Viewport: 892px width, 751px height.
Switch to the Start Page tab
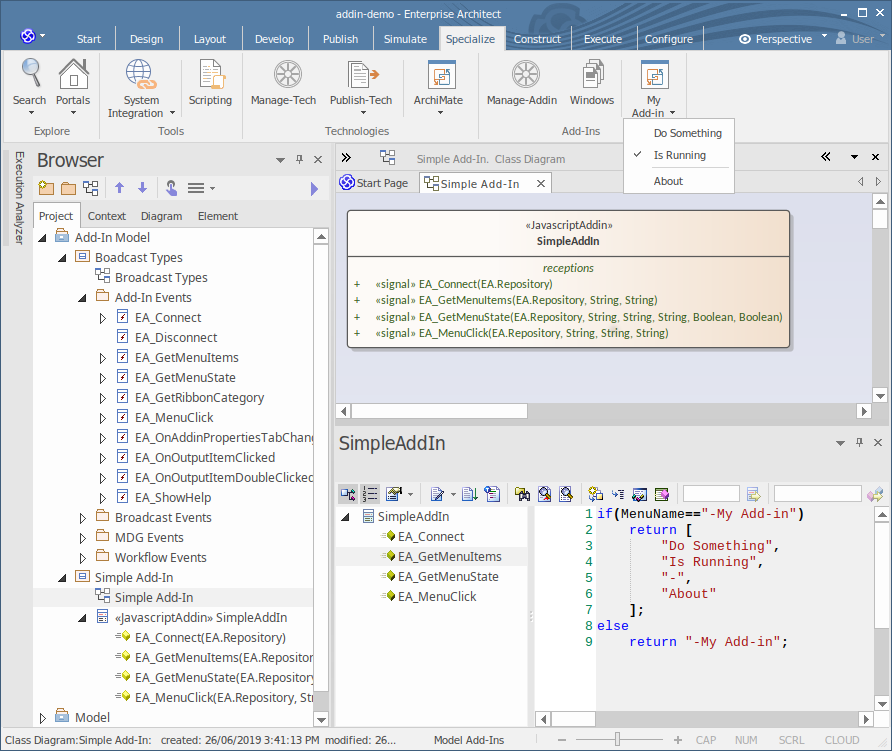pyautogui.click(x=374, y=183)
